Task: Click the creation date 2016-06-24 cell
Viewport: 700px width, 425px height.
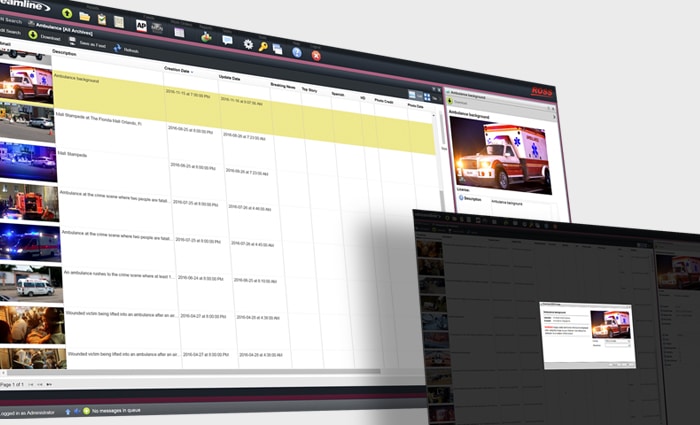Action: (x=200, y=278)
